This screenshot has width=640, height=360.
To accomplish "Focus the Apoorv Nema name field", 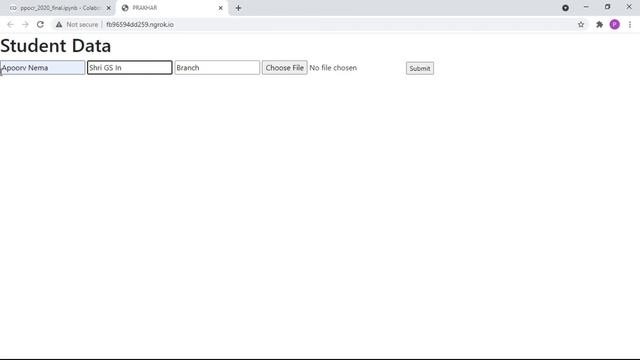I will coord(42,68).
